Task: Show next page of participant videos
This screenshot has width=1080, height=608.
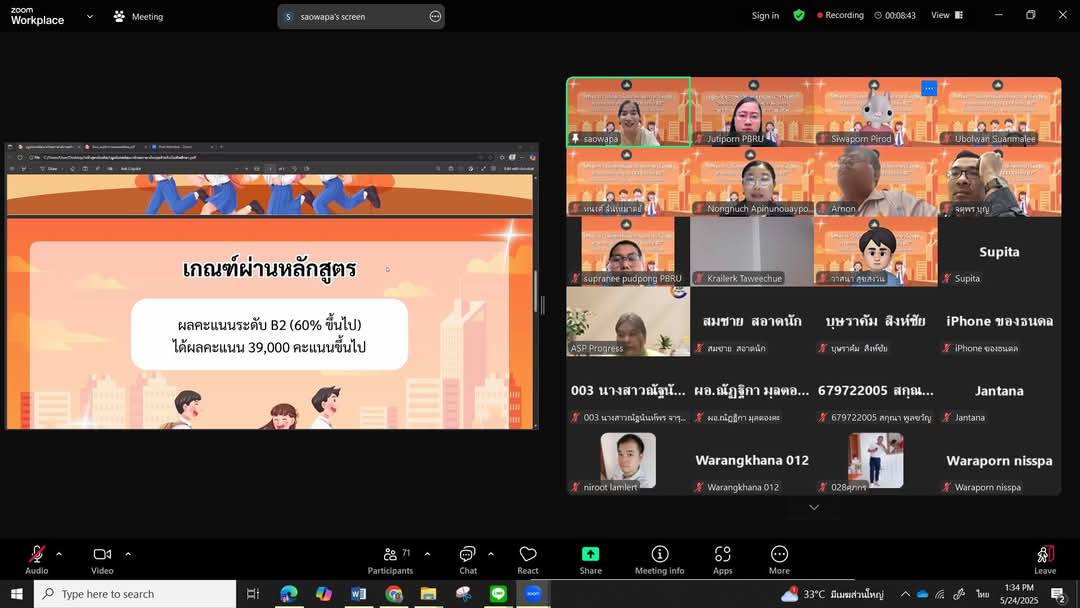Action: click(813, 508)
